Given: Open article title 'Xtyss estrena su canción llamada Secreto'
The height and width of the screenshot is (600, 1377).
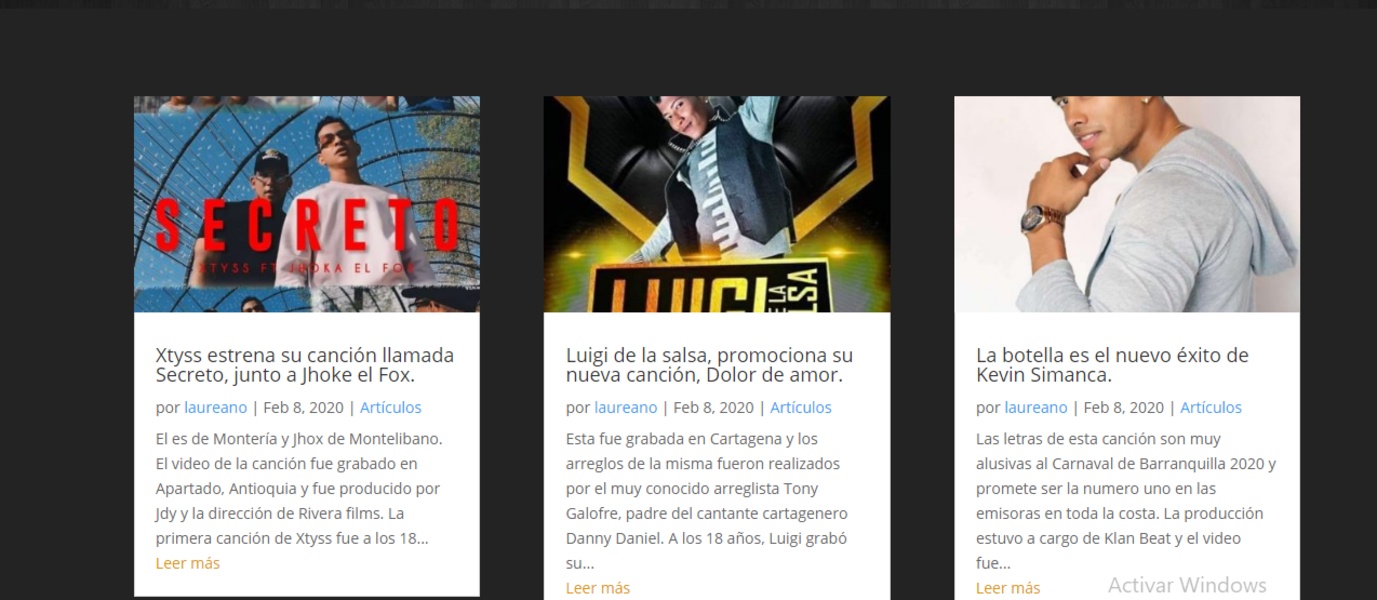Looking at the screenshot, I should (305, 365).
